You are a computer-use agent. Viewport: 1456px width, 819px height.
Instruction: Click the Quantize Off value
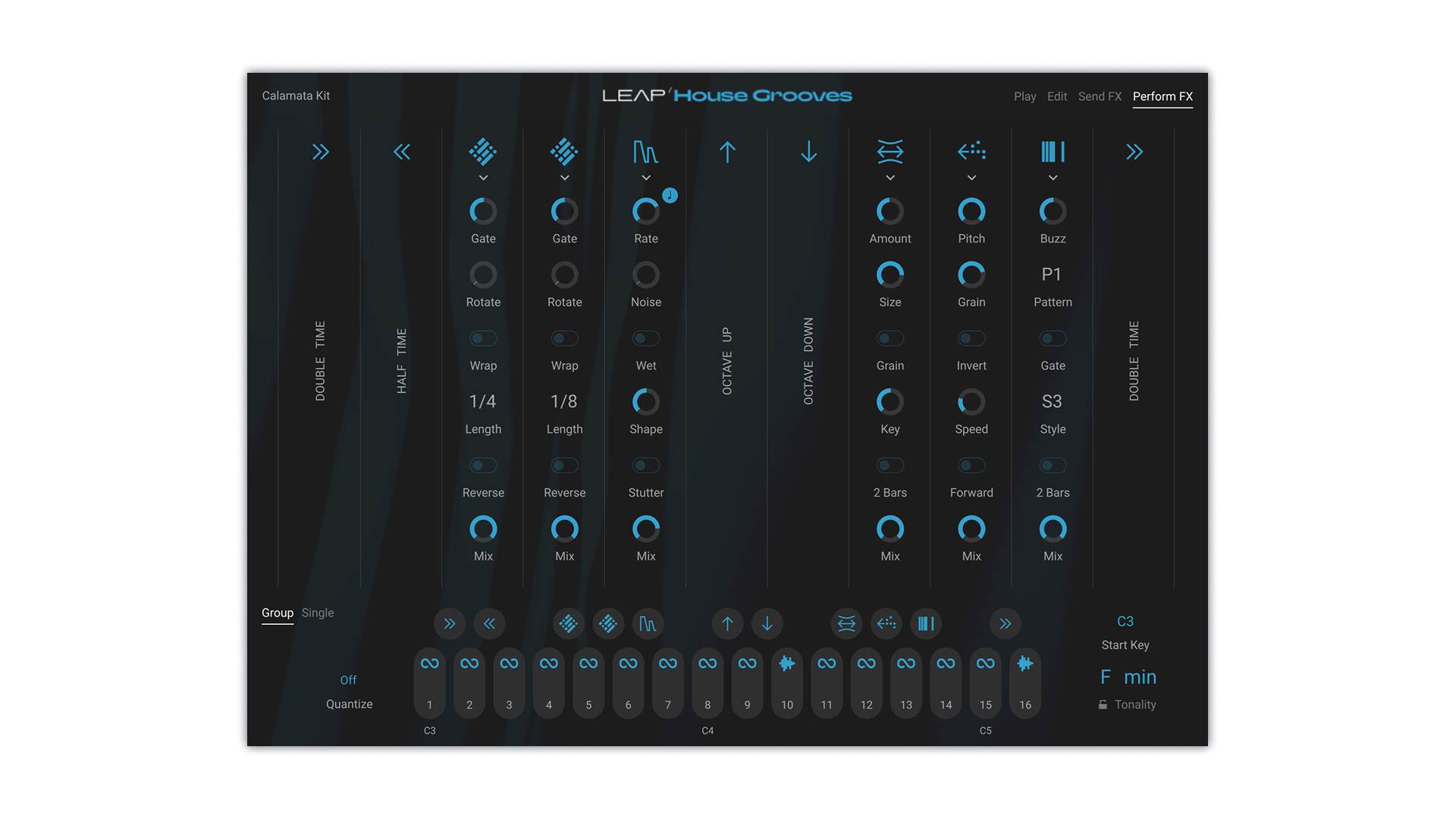point(348,680)
